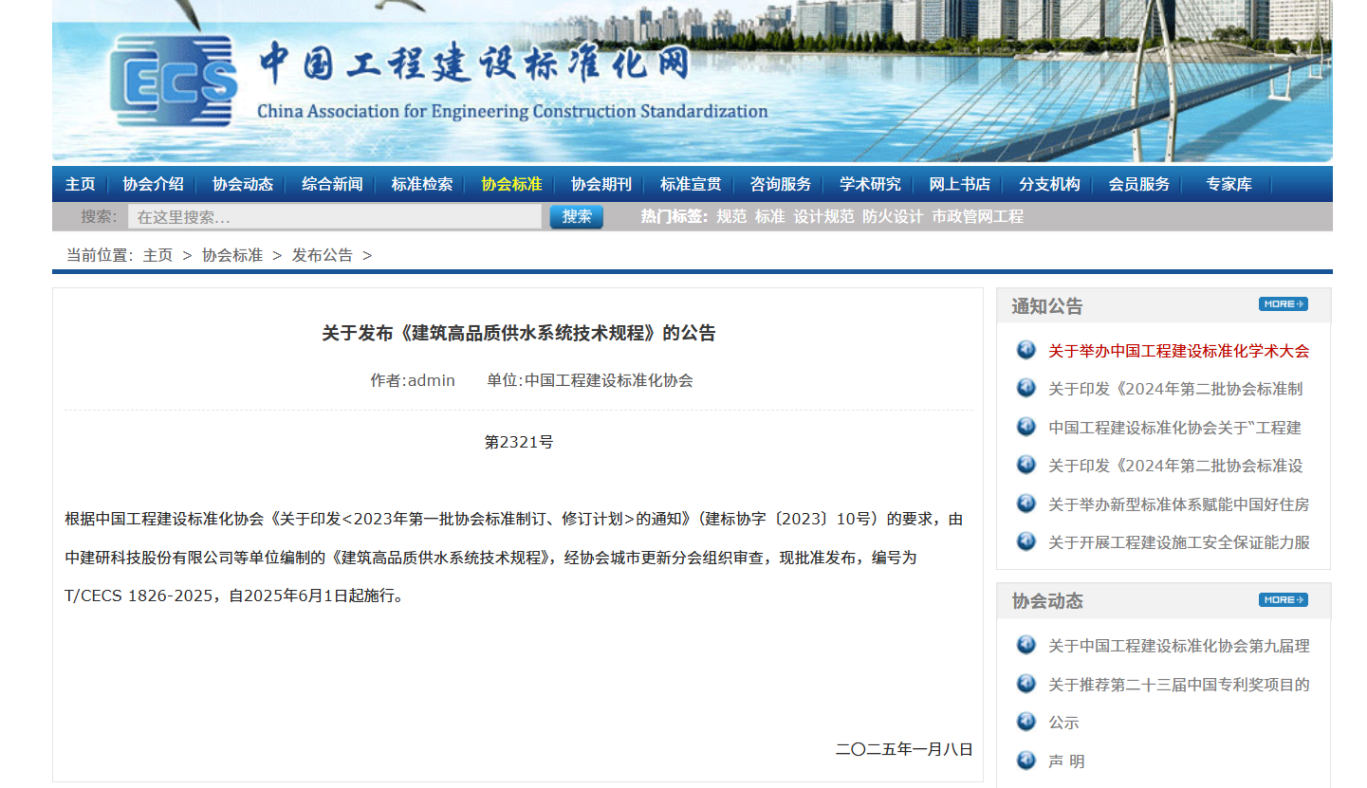This screenshot has height=788, width=1367.
Task: Focus the 在这里搜索 search field
Action: coord(335,217)
